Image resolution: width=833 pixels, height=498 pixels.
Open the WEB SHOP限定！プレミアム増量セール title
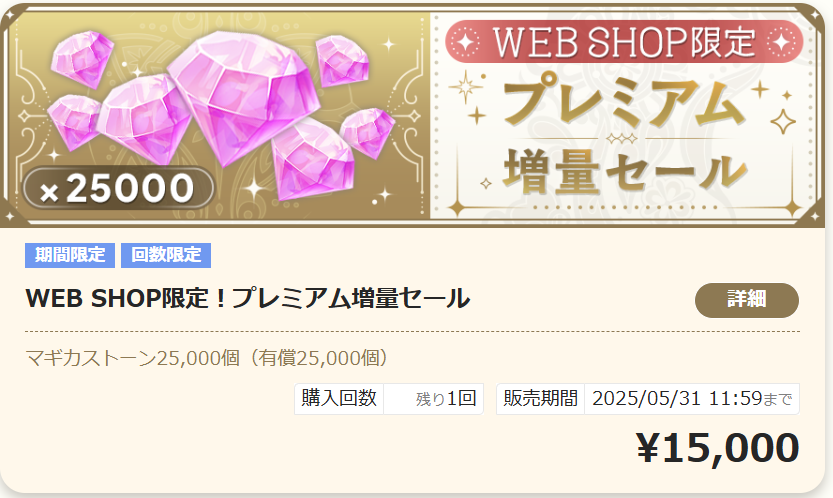click(x=248, y=298)
